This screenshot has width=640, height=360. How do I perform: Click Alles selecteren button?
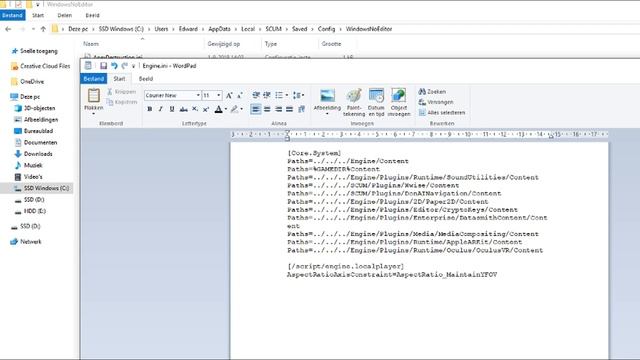pyautogui.click(x=442, y=112)
